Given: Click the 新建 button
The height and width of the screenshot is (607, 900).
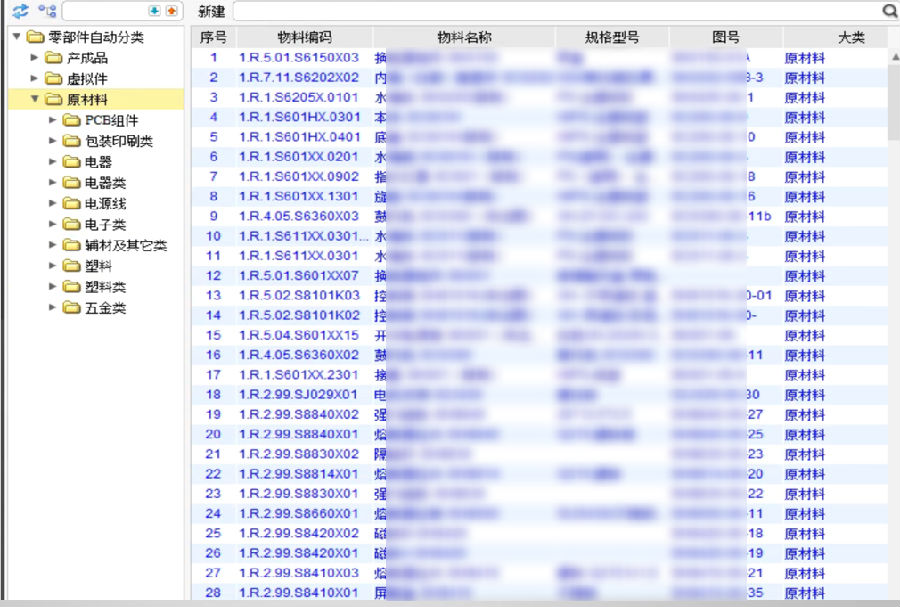Looking at the screenshot, I should tap(211, 11).
